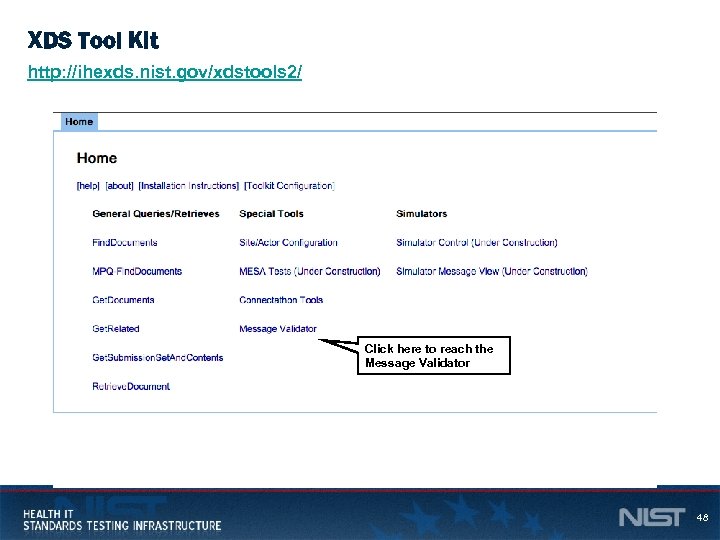Screen dimensions: 720x540
Task: Open the [help] link
Action: [x=88, y=186]
